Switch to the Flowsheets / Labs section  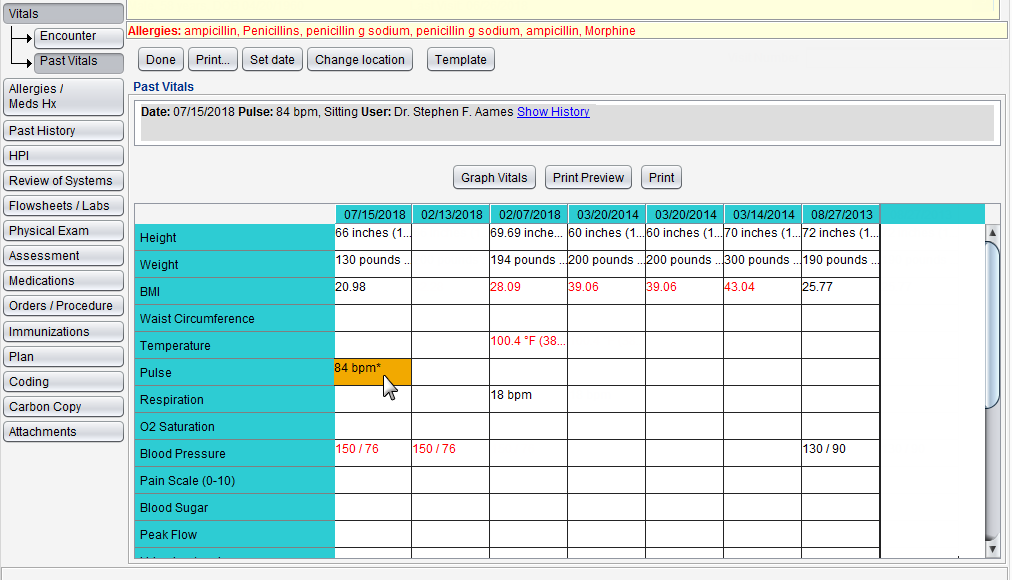tap(63, 206)
